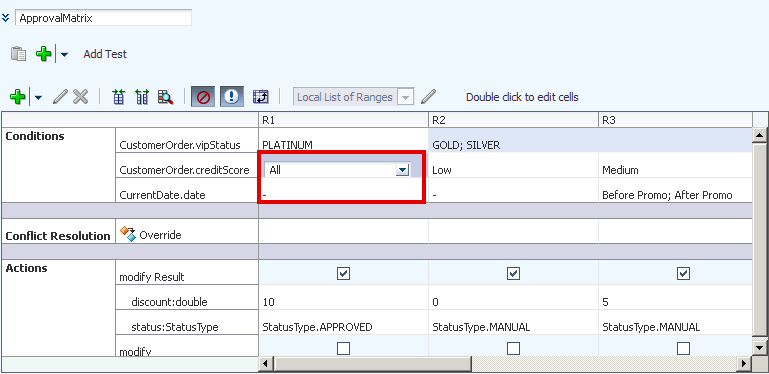
Task: Click table icon with green horizontal arrow
Action: pos(142,97)
